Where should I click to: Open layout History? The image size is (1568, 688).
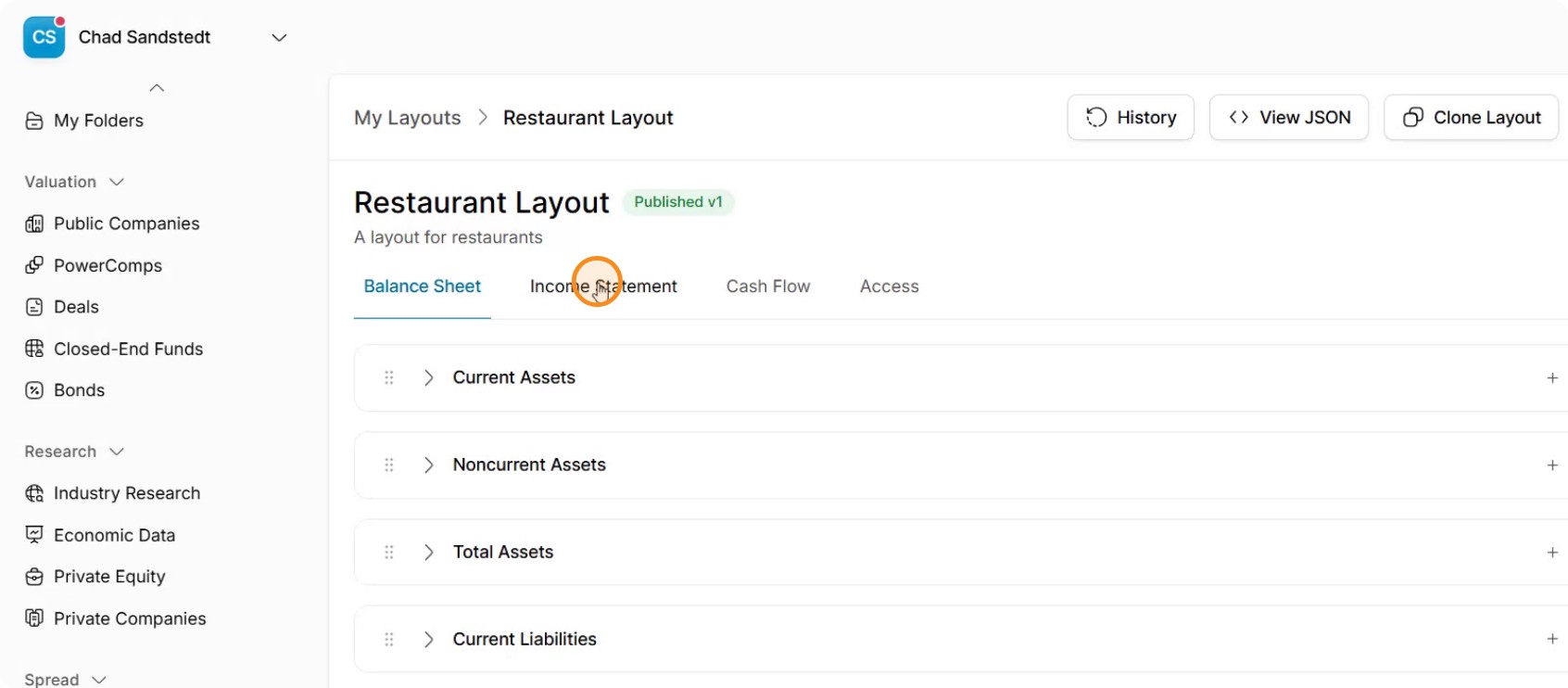1131,118
